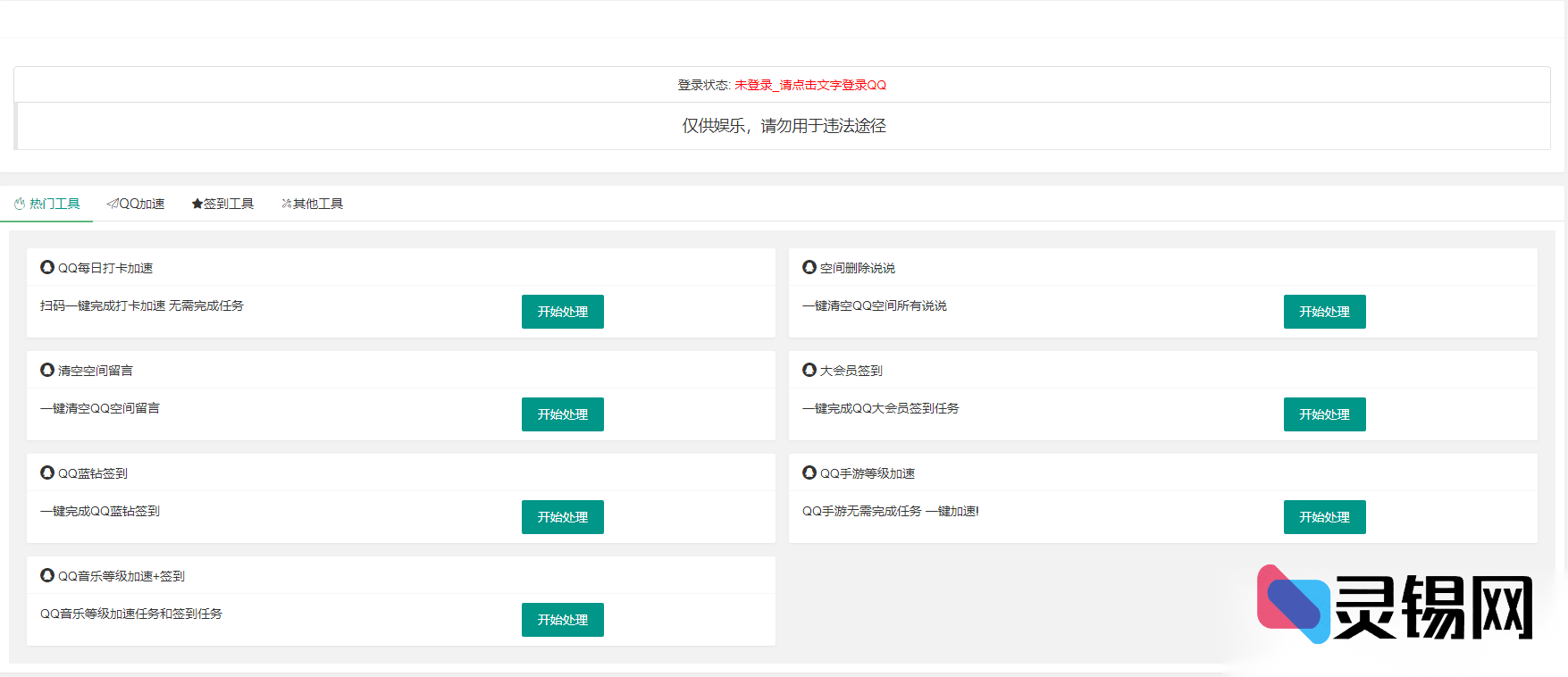Start QQ音乐等级加速+签到 processing
1568x677 pixels.
[x=562, y=620]
